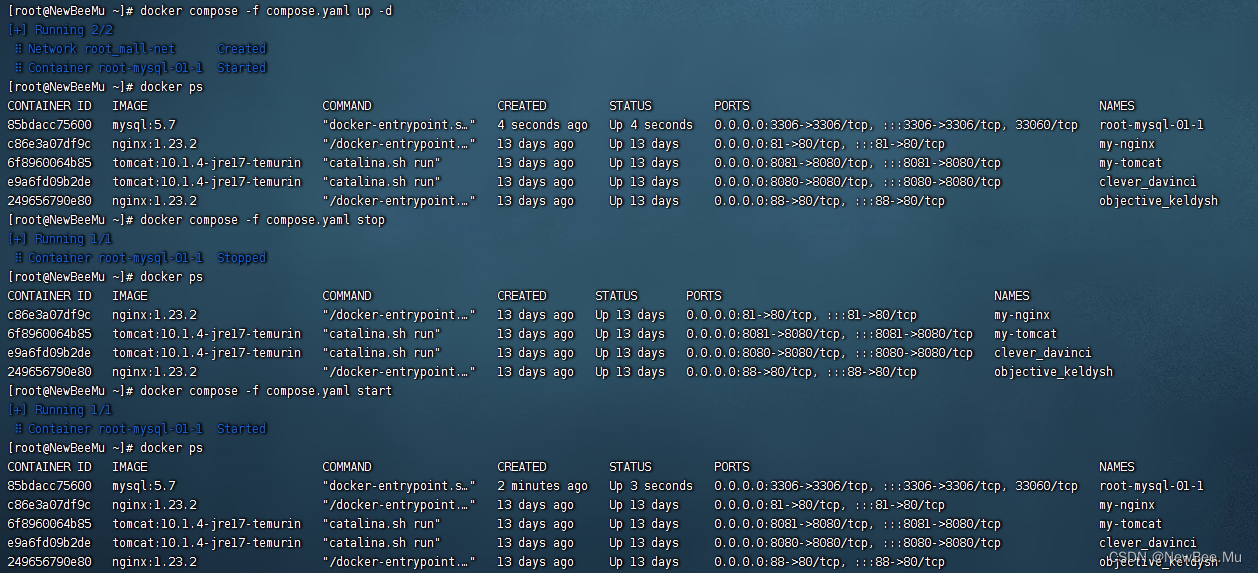This screenshot has width=1258, height=573.
Task: Click the "Created" status word
Action: (242, 48)
